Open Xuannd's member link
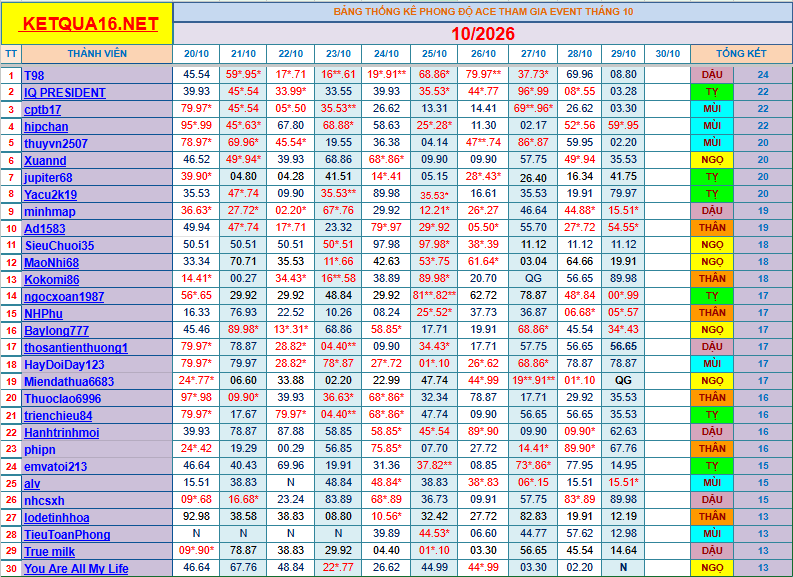The image size is (793, 577). pos(45,160)
